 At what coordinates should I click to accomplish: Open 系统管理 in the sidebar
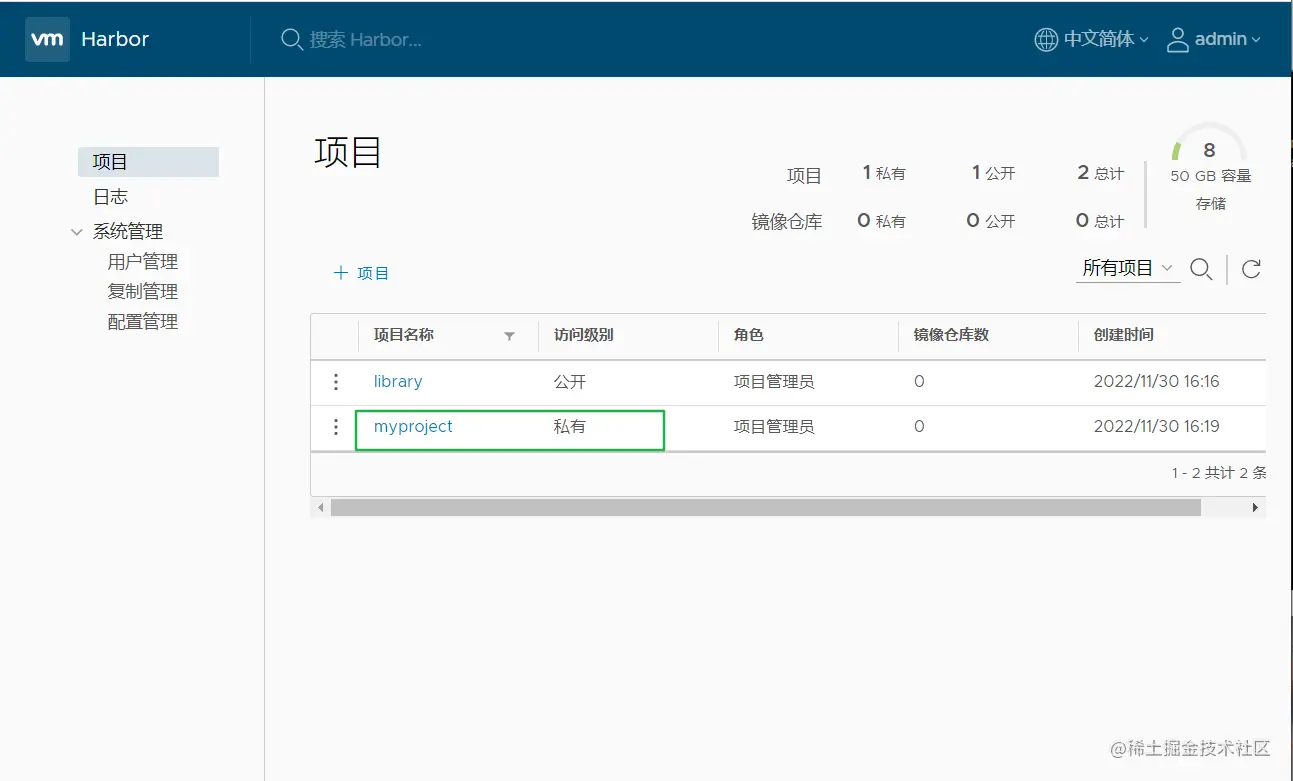pyautogui.click(x=128, y=231)
